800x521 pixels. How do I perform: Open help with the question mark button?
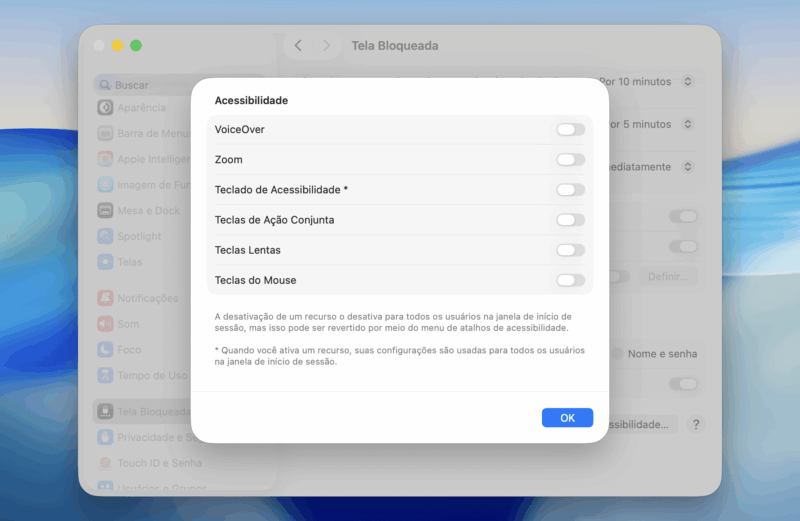coord(696,425)
